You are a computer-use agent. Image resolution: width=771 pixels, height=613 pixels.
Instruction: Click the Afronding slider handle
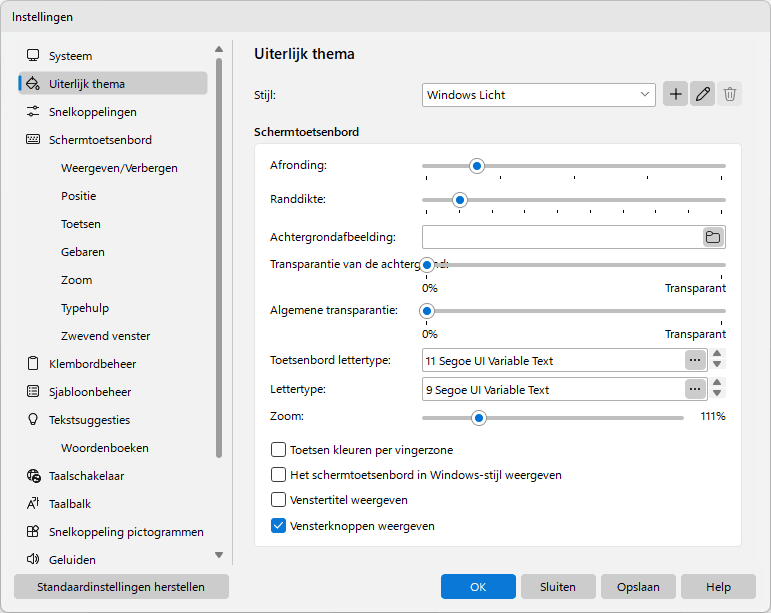point(476,166)
